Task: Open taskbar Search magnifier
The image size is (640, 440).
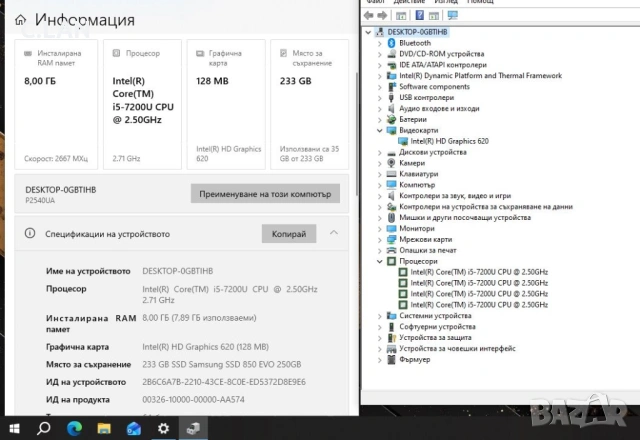Action: [x=44, y=429]
